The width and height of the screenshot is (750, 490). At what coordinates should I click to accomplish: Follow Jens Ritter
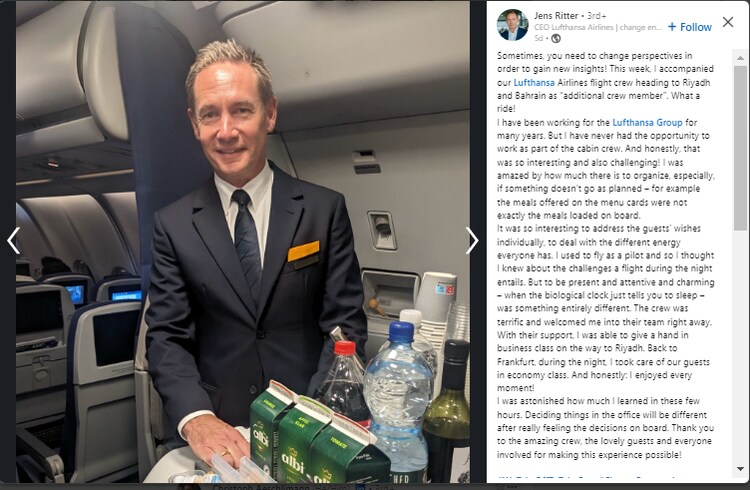click(x=690, y=27)
